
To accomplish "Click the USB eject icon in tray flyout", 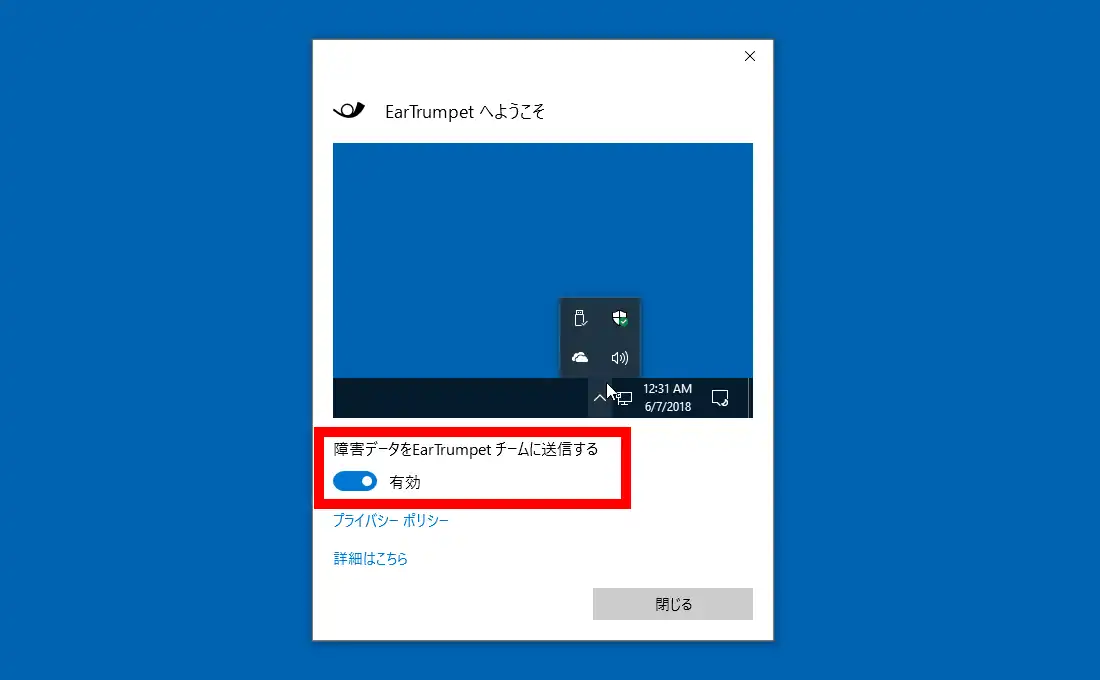I will [579, 319].
